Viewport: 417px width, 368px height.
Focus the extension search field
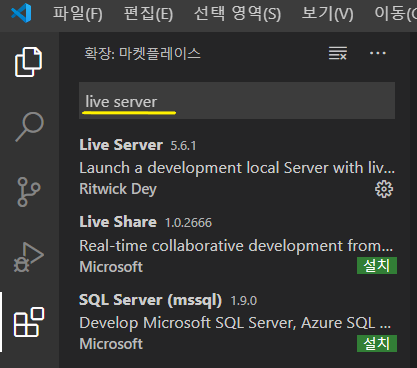(x=237, y=100)
